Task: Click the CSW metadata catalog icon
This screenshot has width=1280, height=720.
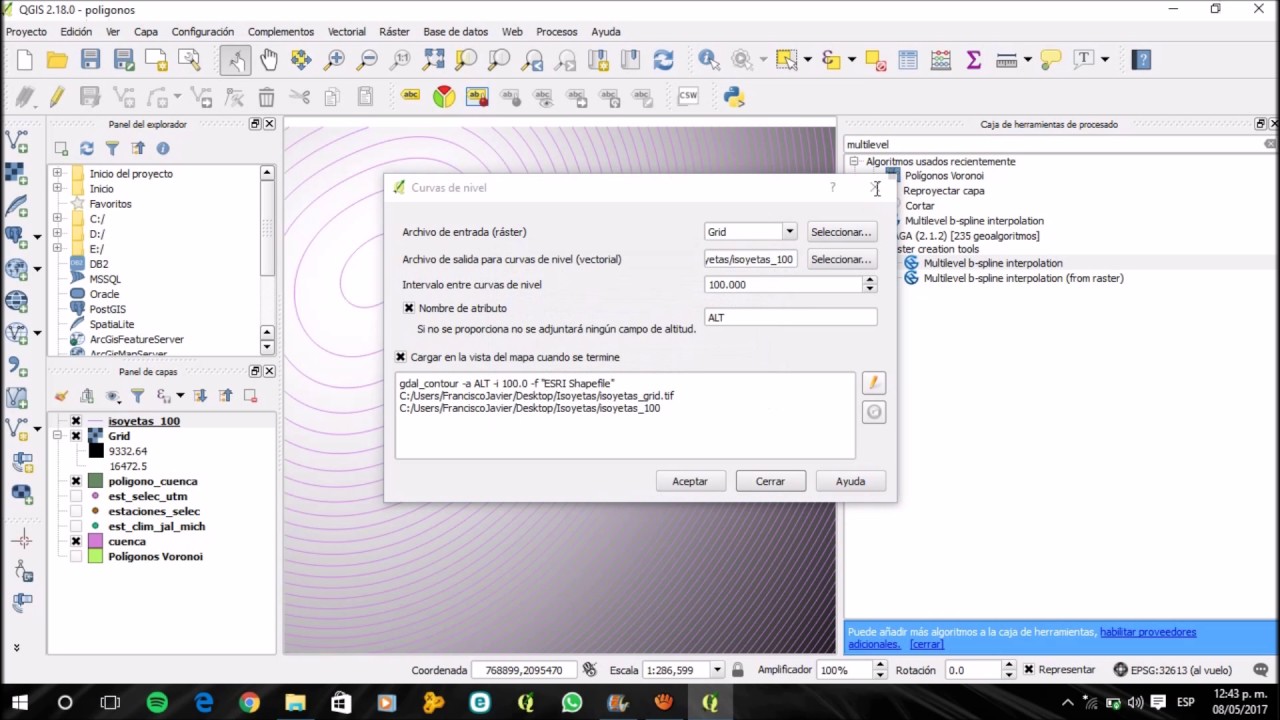Action: (x=688, y=97)
